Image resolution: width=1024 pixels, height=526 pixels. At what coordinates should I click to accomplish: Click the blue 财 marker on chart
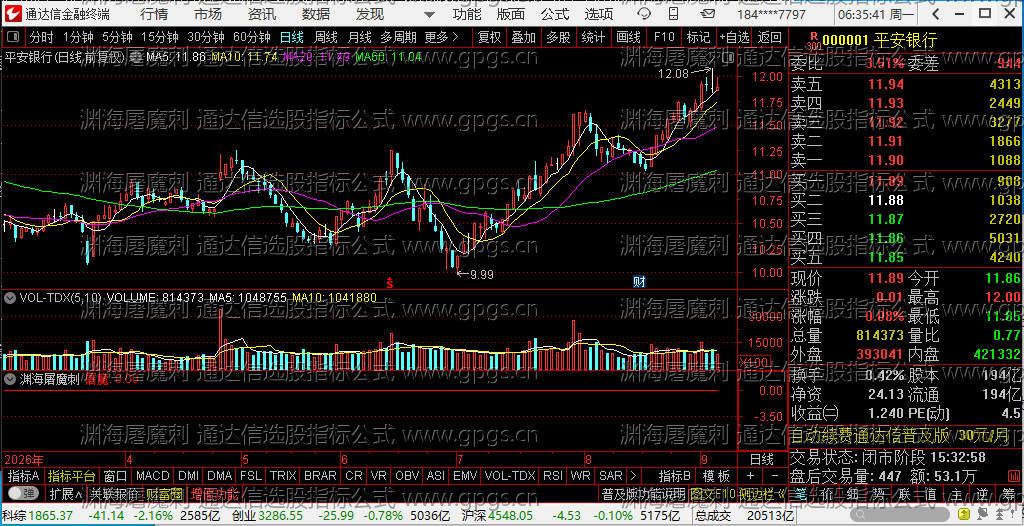point(639,282)
